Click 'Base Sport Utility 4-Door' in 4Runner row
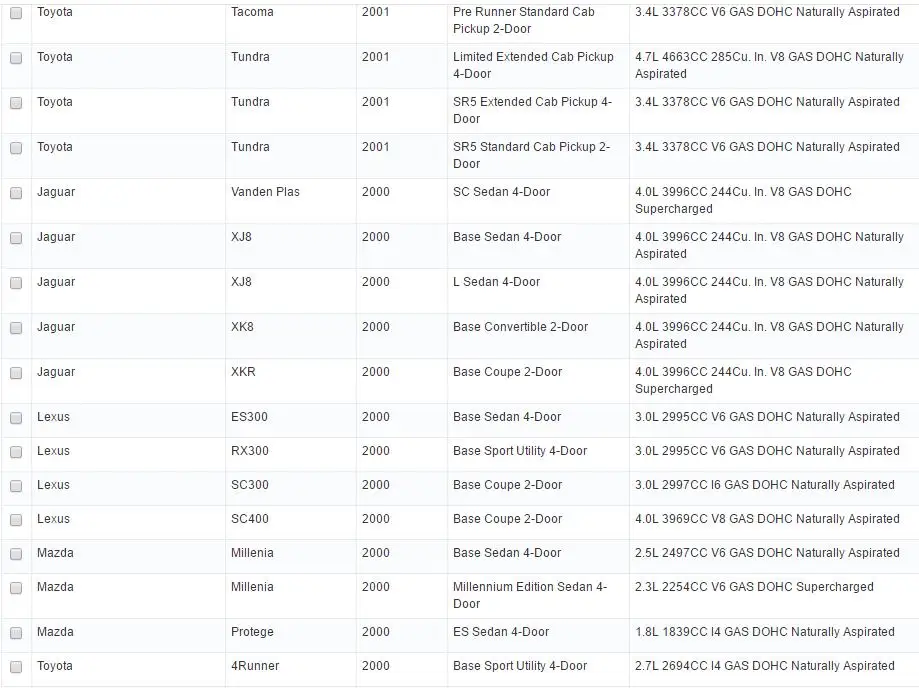Viewport: 919px width, 688px height. tap(519, 666)
